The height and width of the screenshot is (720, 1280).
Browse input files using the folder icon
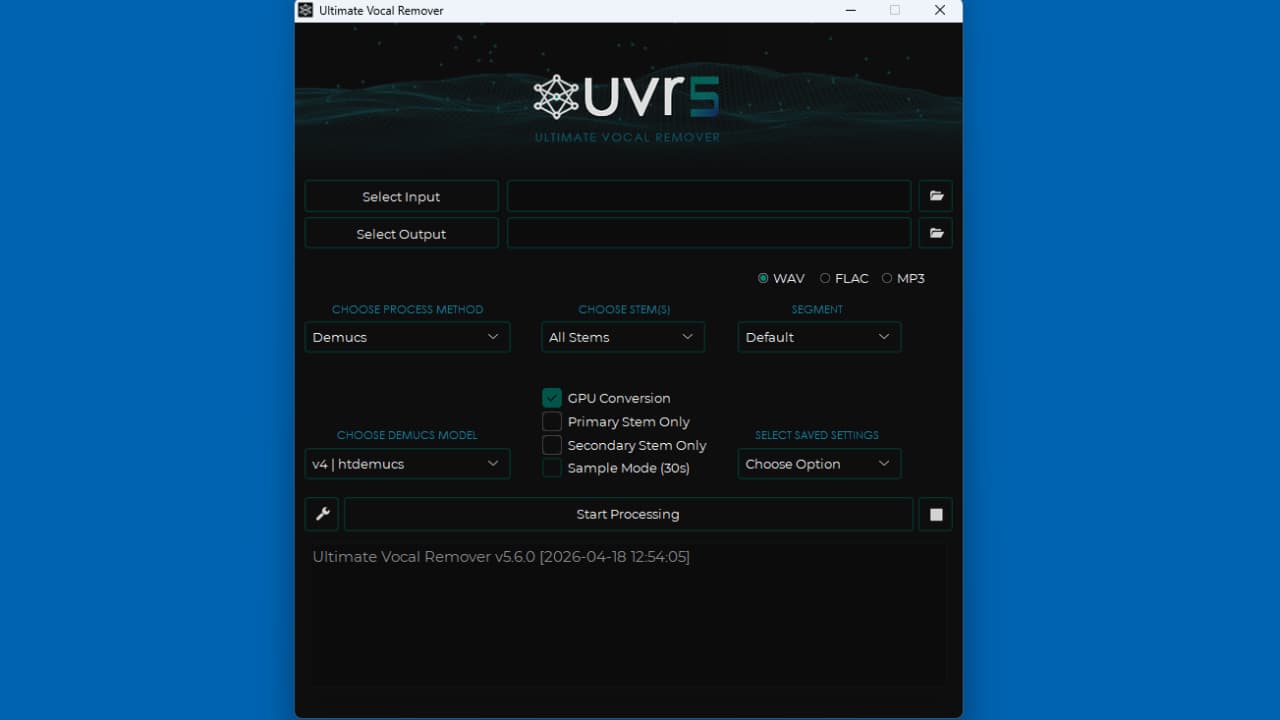point(935,196)
